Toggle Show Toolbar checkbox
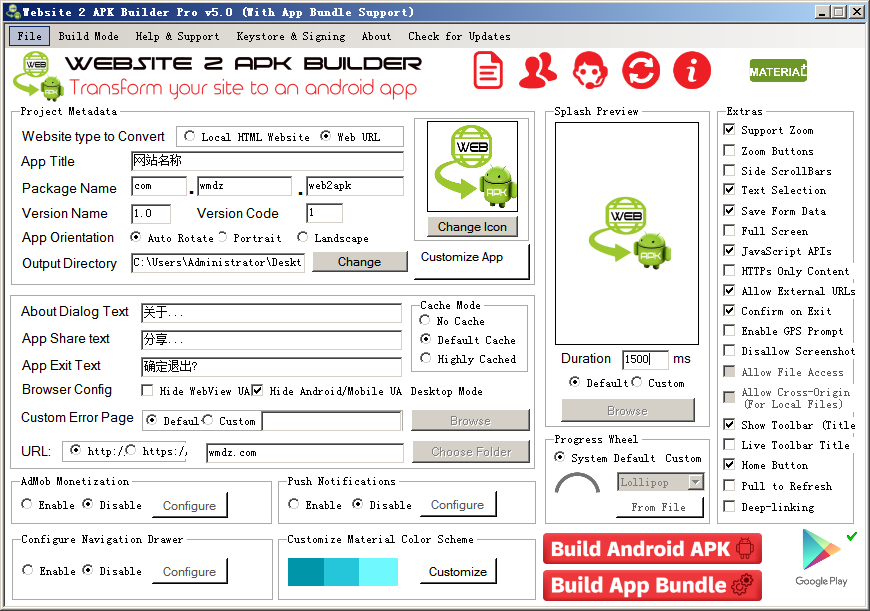Screen dimensions: 870x611 (730, 425)
